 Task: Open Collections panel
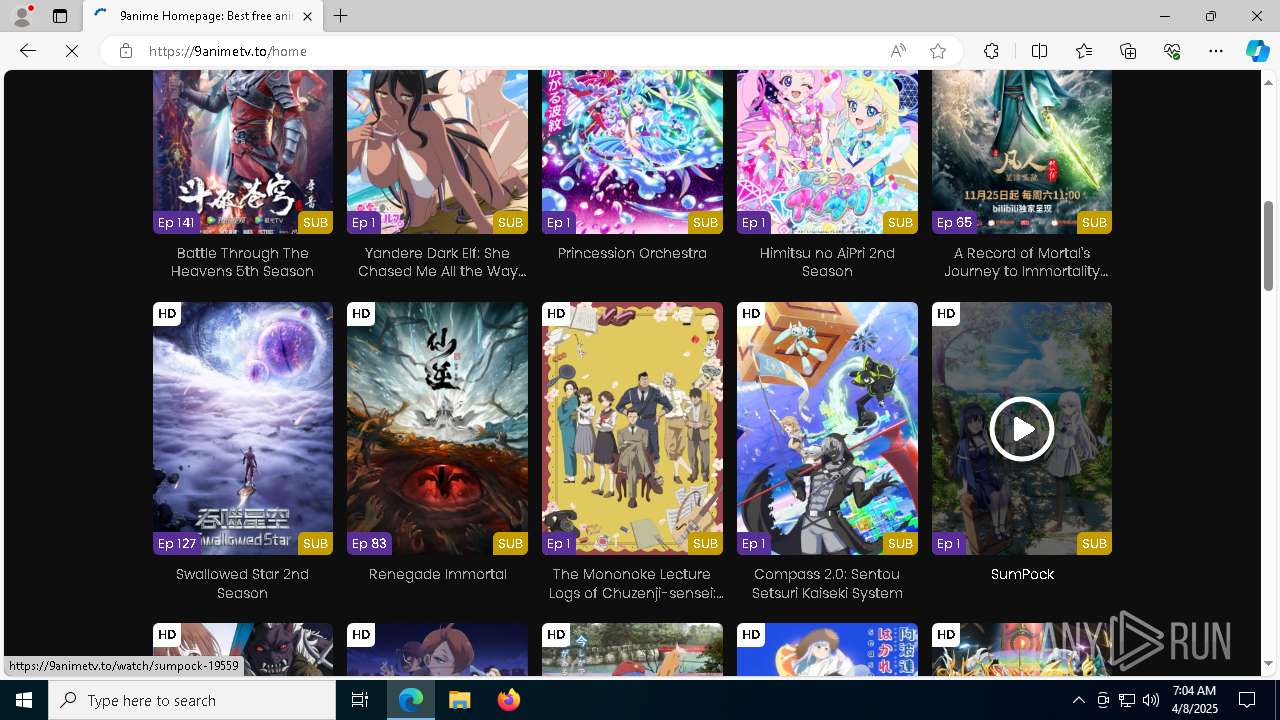(x=1128, y=51)
